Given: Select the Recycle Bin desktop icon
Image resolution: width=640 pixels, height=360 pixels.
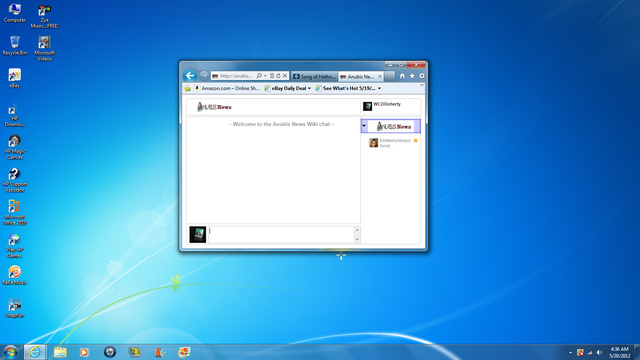Looking at the screenshot, I should click(x=15, y=45).
